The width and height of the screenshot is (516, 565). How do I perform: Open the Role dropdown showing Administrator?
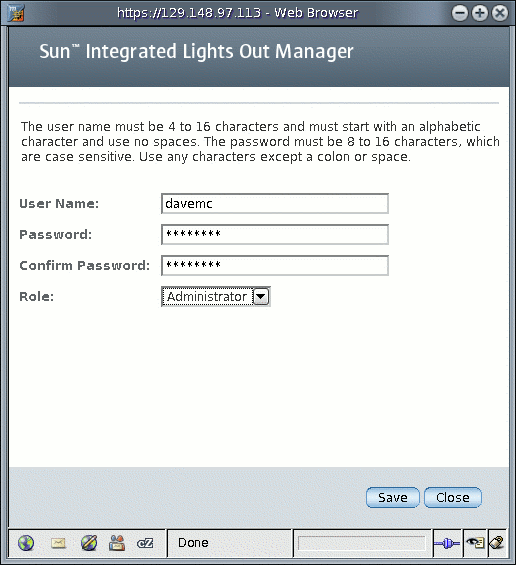click(216, 297)
